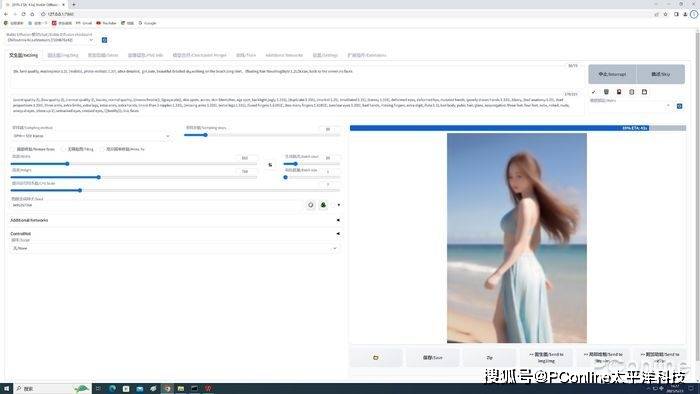Viewport: 700px width, 394px height.
Task: Switch to the img2img tab
Action: 63,55
